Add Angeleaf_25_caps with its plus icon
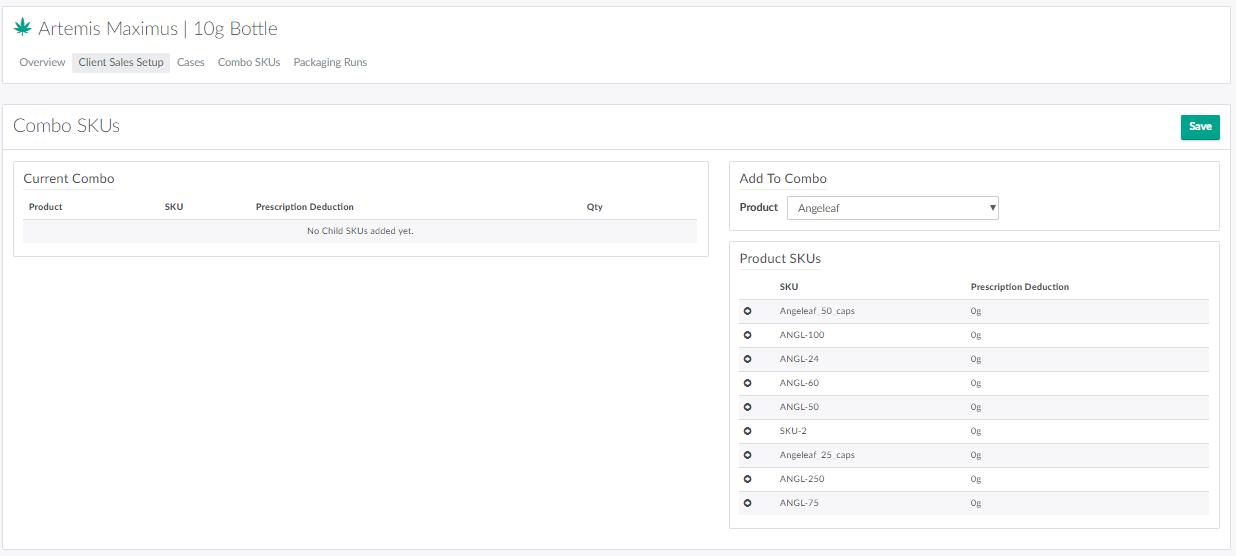This screenshot has width=1236, height=556. (747, 455)
